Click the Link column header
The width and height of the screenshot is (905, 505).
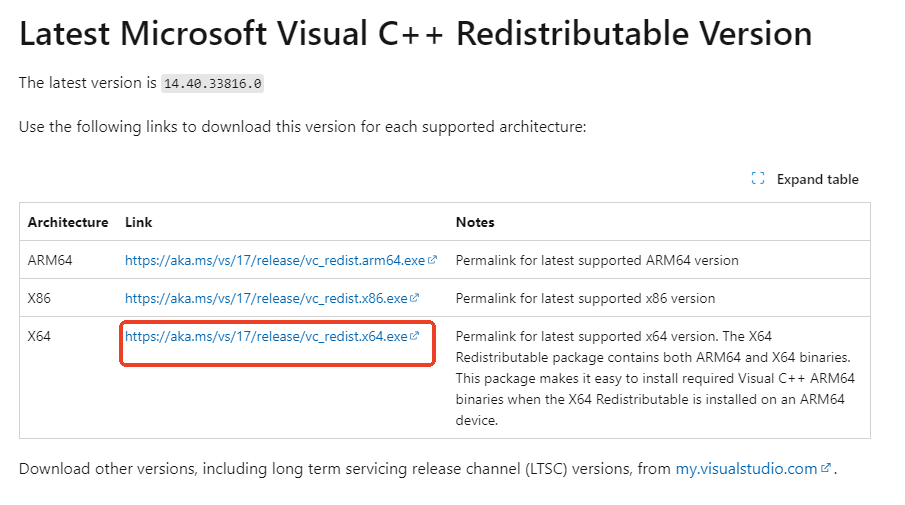pos(139,222)
